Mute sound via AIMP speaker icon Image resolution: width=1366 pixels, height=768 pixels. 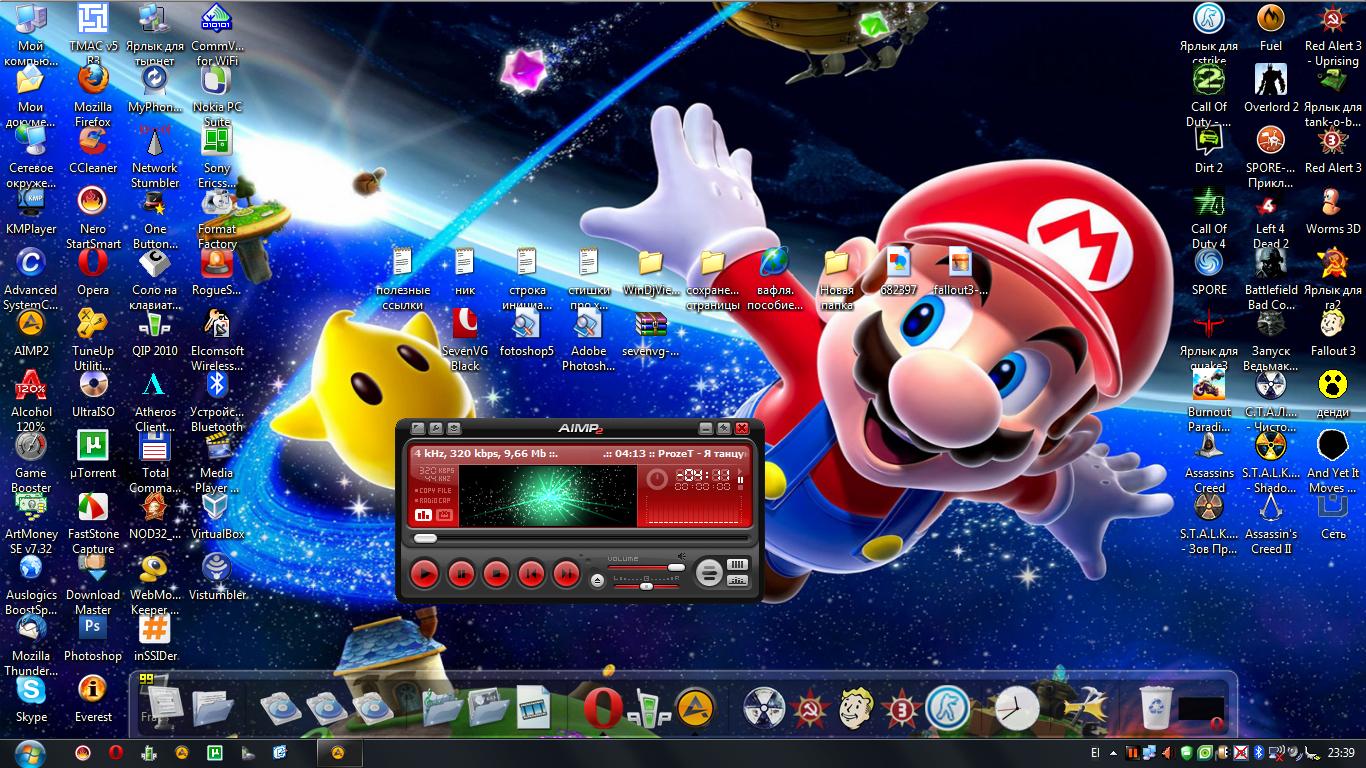681,555
